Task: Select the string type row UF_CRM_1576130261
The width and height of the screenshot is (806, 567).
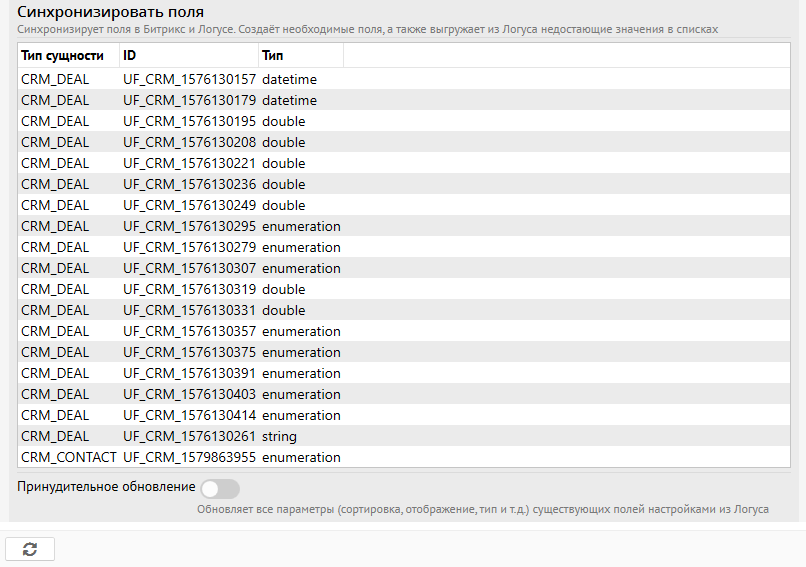Action: tap(190, 436)
